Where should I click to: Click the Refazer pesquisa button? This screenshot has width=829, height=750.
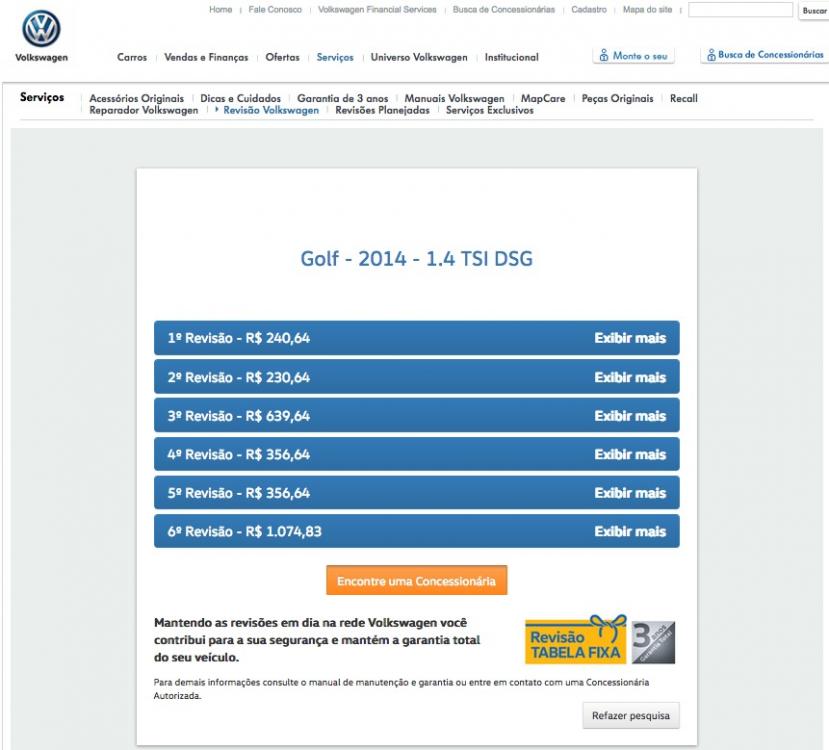coord(631,713)
